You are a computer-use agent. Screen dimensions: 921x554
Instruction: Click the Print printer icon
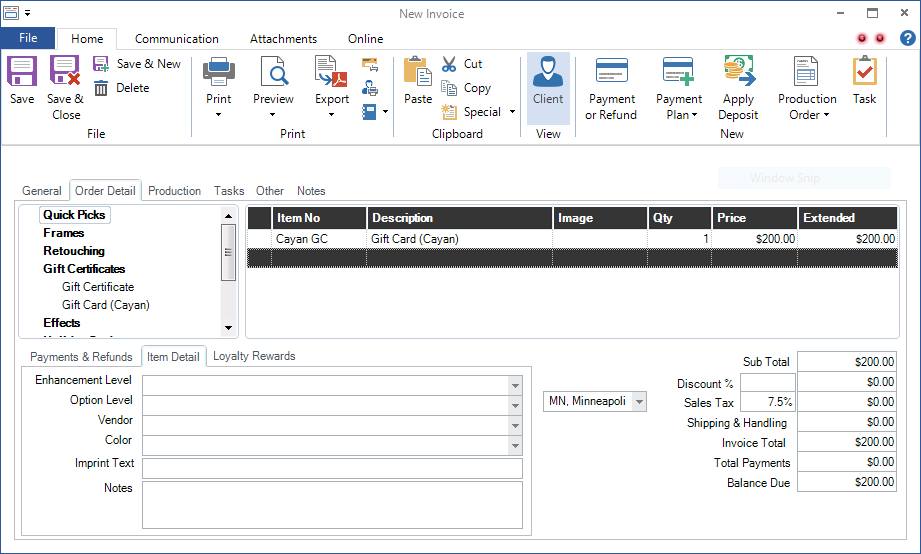pos(219,71)
